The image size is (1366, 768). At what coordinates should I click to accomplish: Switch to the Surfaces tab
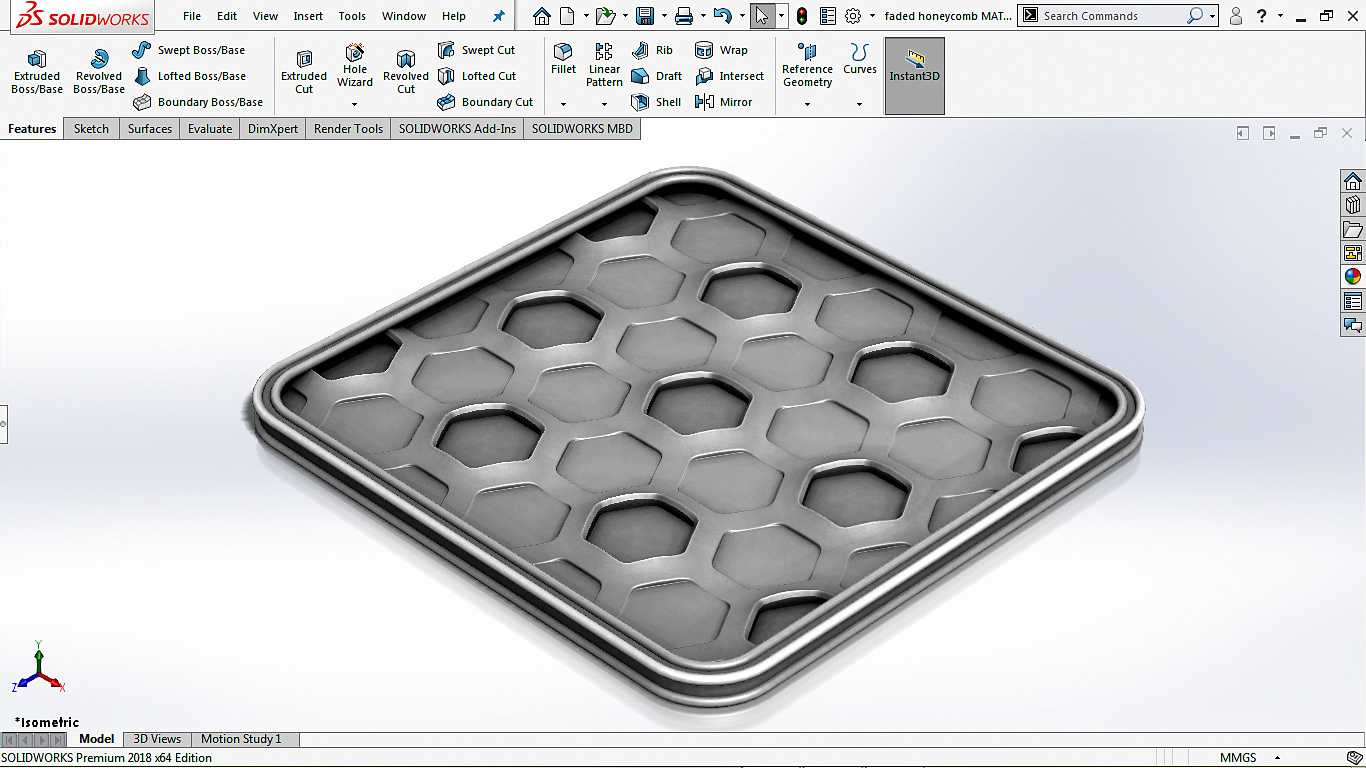coord(150,129)
